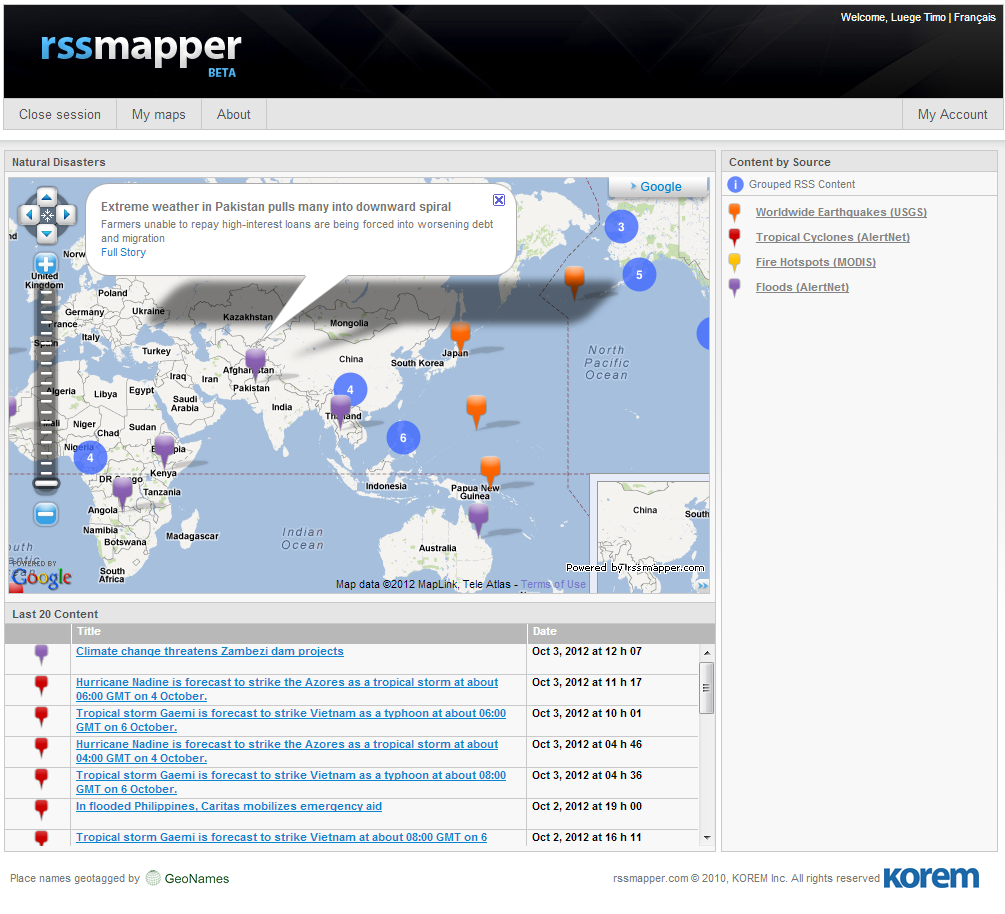
Task: Click the Last 20 Content scrollbar thumb
Action: [x=706, y=688]
